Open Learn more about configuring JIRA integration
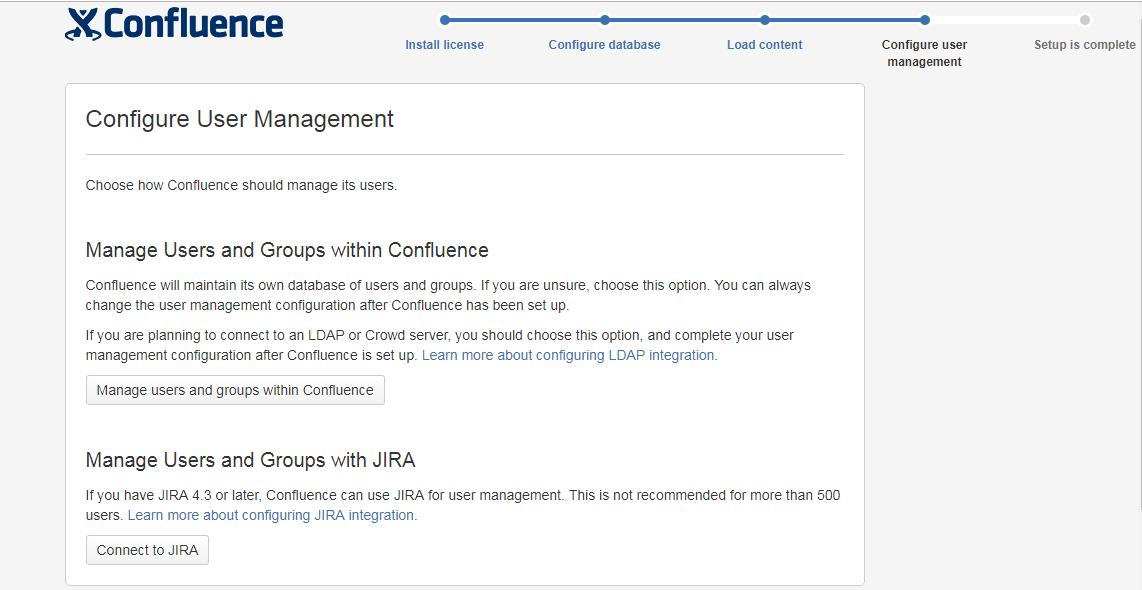Image resolution: width=1142 pixels, height=590 pixels. click(x=271, y=515)
